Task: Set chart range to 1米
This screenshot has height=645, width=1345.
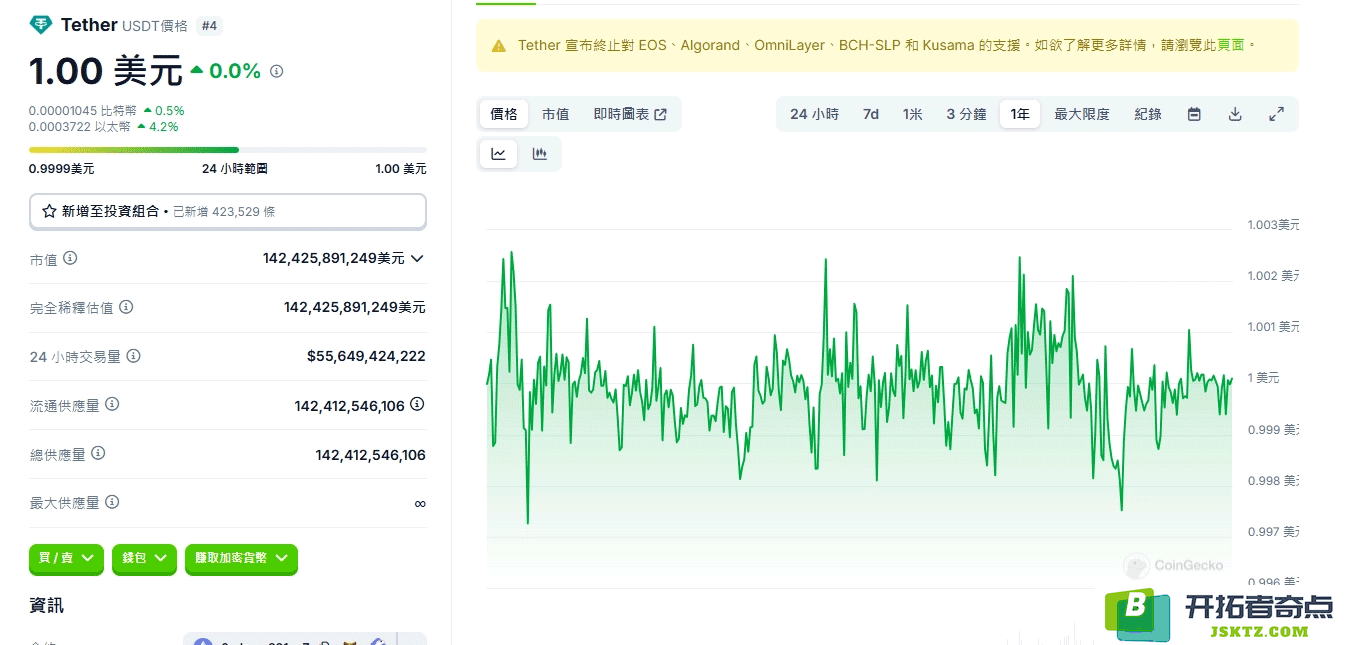Action: [x=912, y=114]
